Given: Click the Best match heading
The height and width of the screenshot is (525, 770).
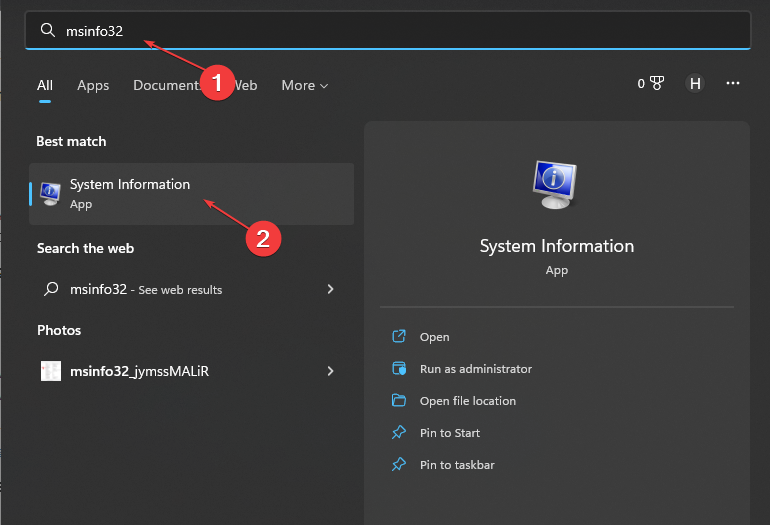Looking at the screenshot, I should [x=71, y=141].
